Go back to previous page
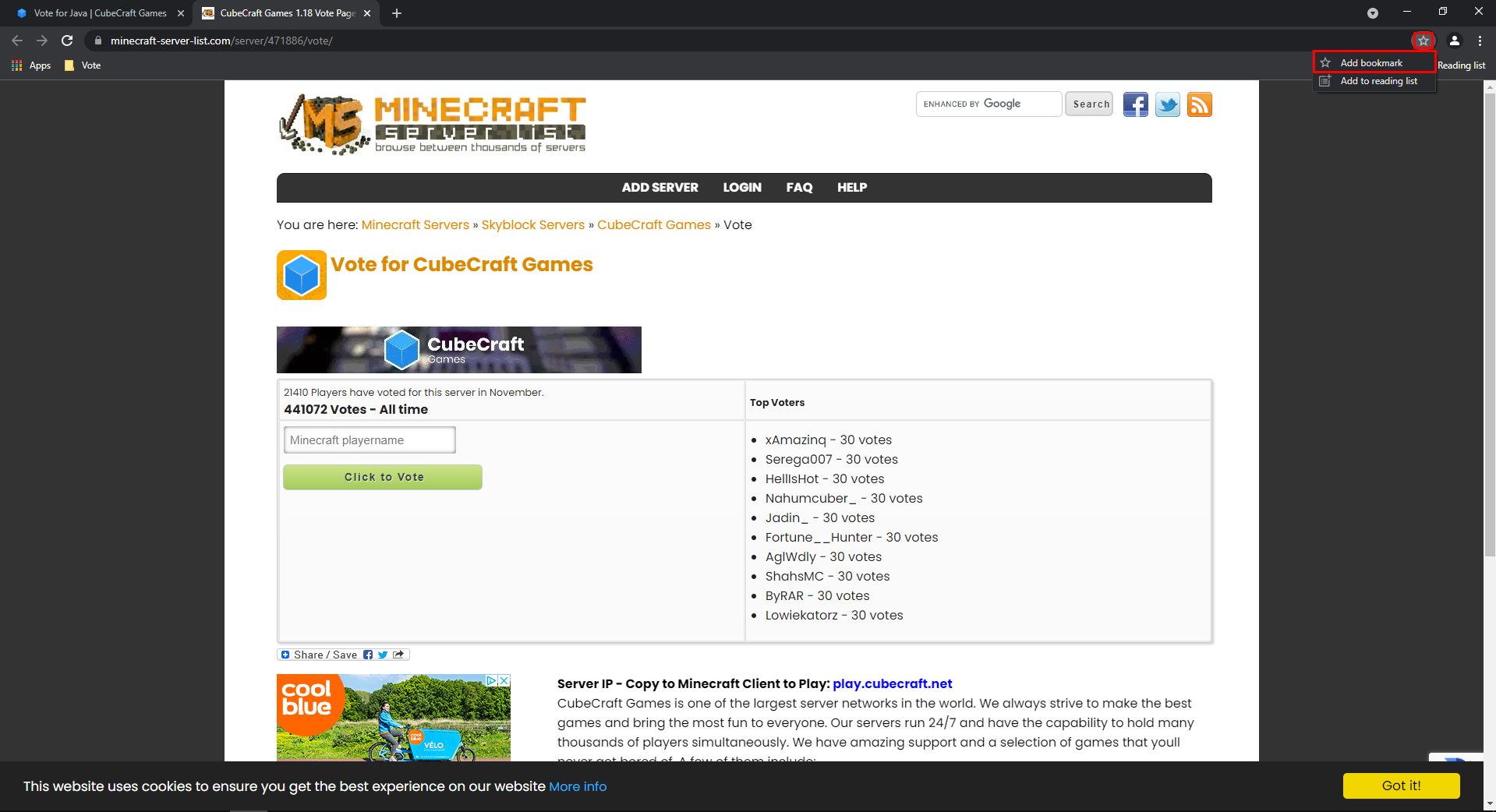The image size is (1496, 812). [x=17, y=41]
